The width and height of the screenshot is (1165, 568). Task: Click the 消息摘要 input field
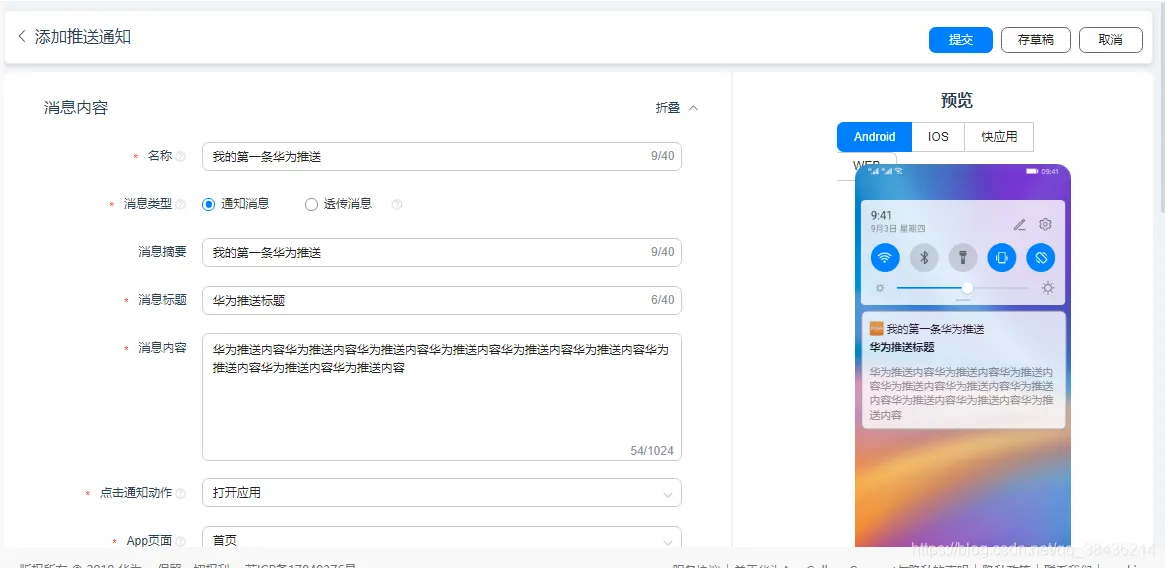pos(441,253)
